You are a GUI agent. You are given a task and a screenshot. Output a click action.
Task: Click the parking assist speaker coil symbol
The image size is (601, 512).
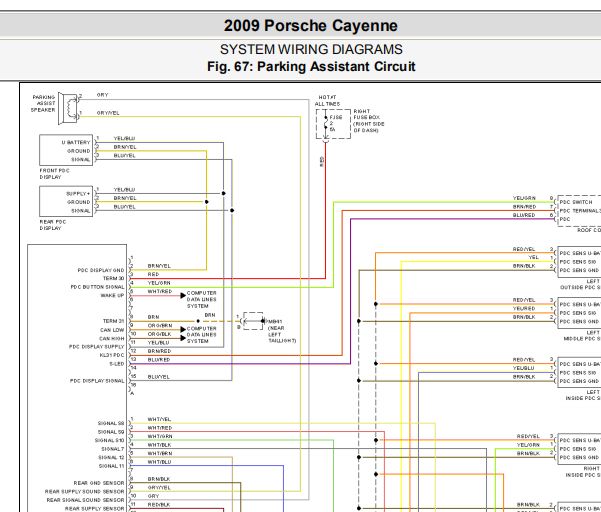71,108
